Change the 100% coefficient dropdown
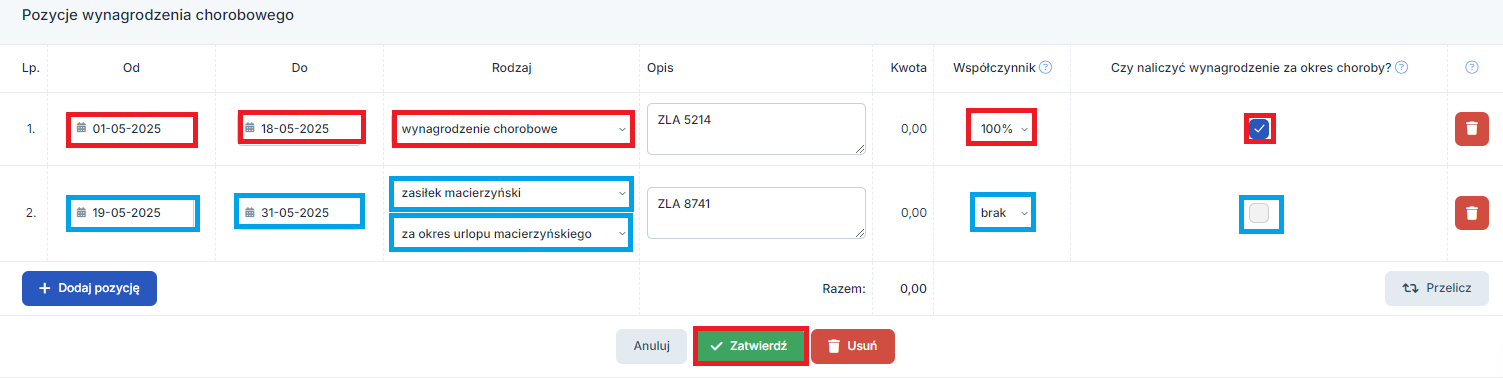The height and width of the screenshot is (378, 1503). coord(1002,129)
